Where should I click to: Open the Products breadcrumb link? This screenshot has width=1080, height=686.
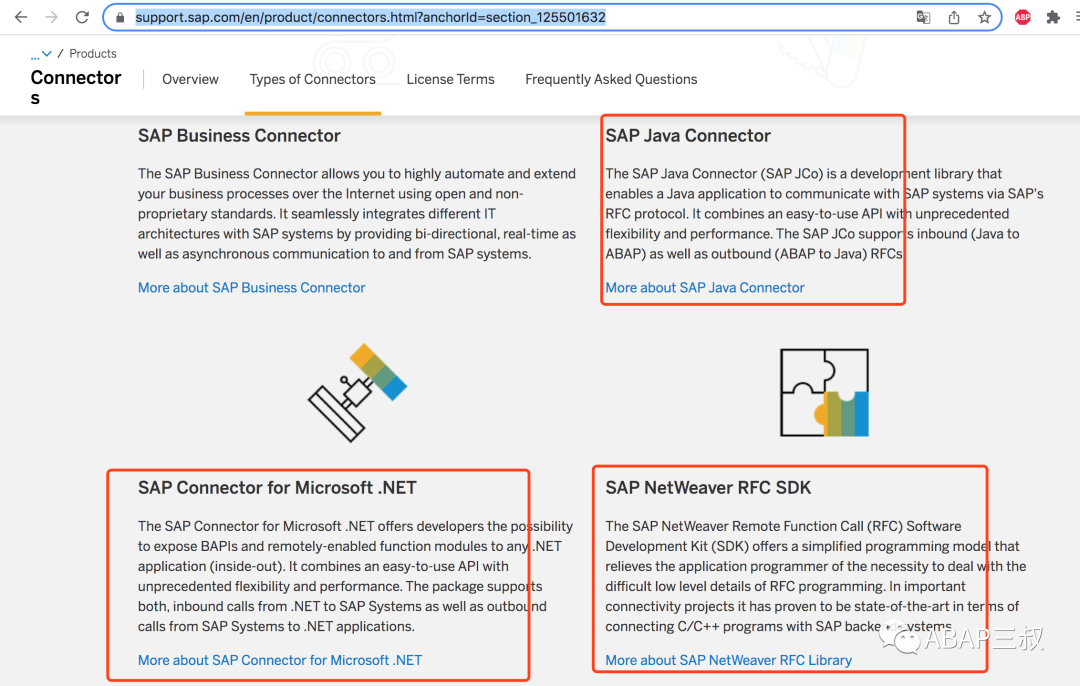[x=93, y=54]
